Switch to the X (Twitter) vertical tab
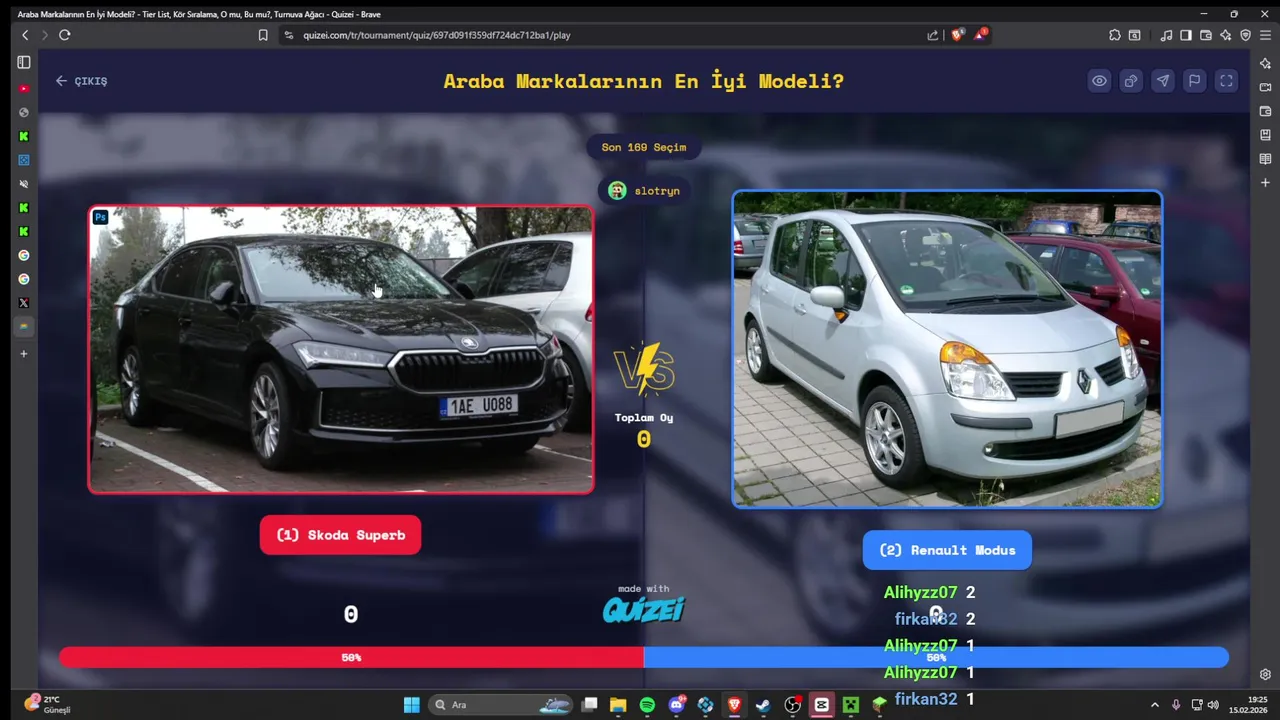 click(24, 303)
